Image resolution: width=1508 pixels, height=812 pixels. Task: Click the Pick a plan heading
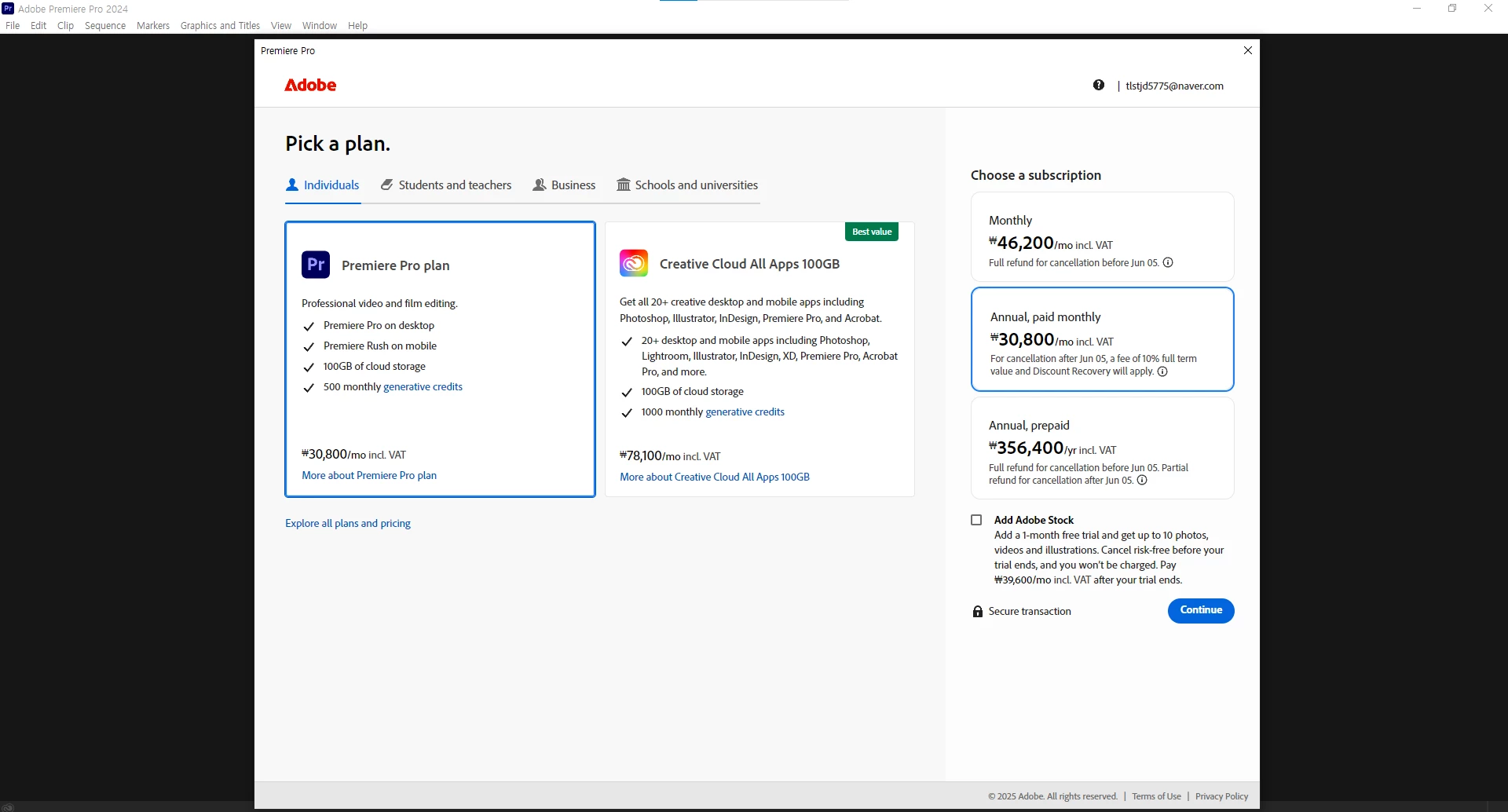(x=338, y=144)
